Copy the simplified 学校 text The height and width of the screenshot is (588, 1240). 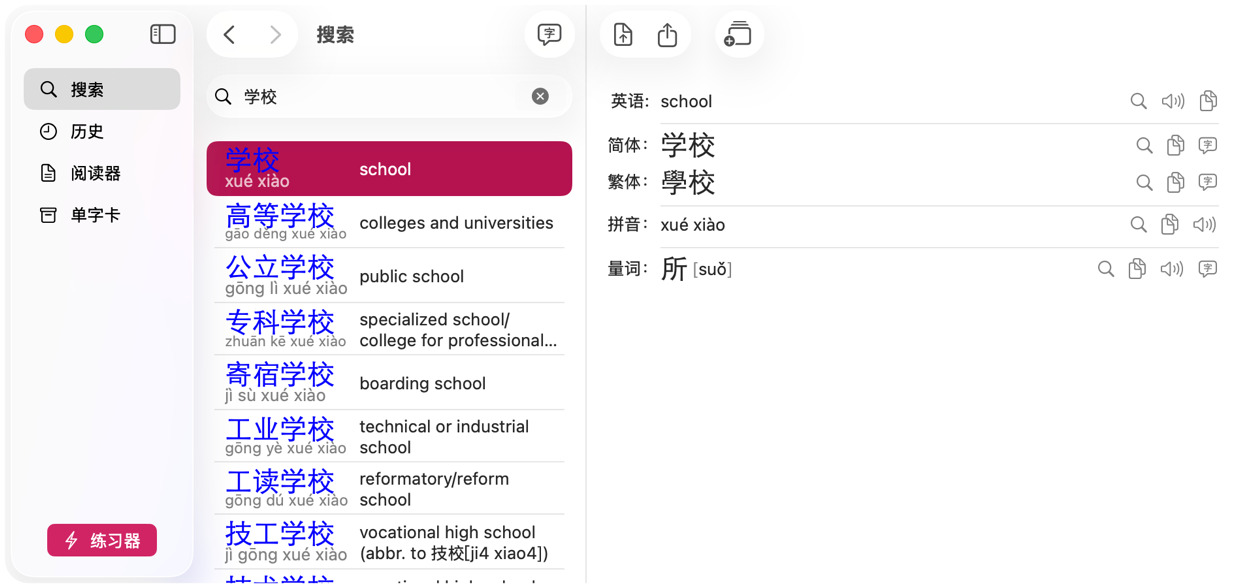coord(1176,146)
